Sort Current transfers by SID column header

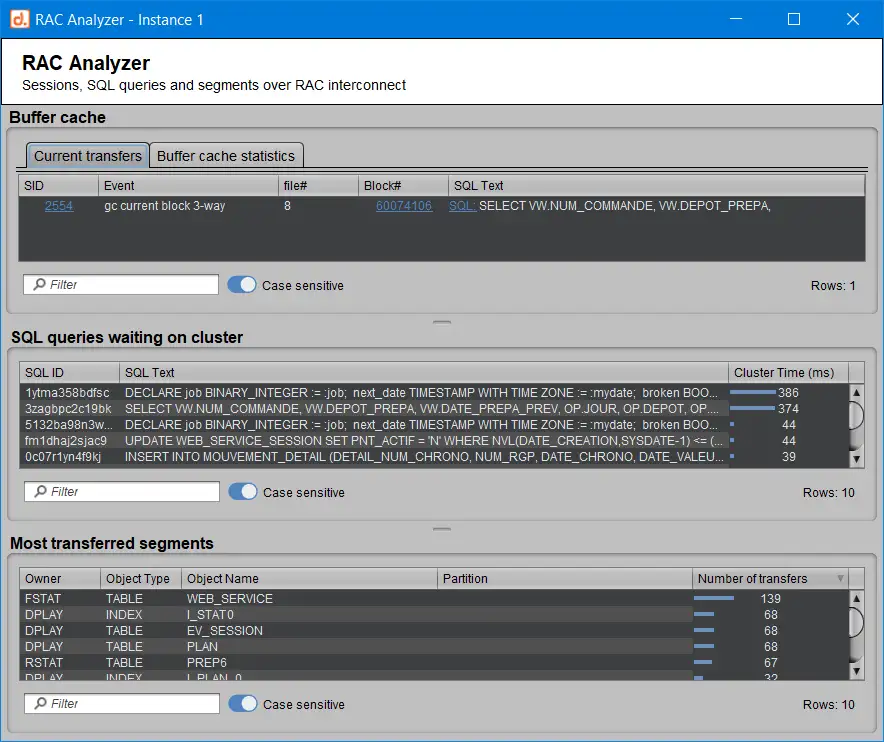tap(59, 186)
